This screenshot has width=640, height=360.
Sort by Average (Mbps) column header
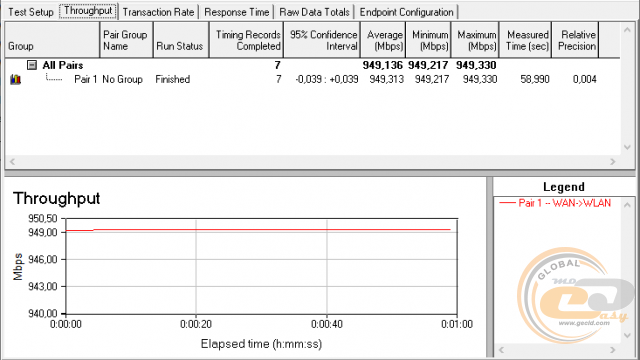(x=383, y=40)
